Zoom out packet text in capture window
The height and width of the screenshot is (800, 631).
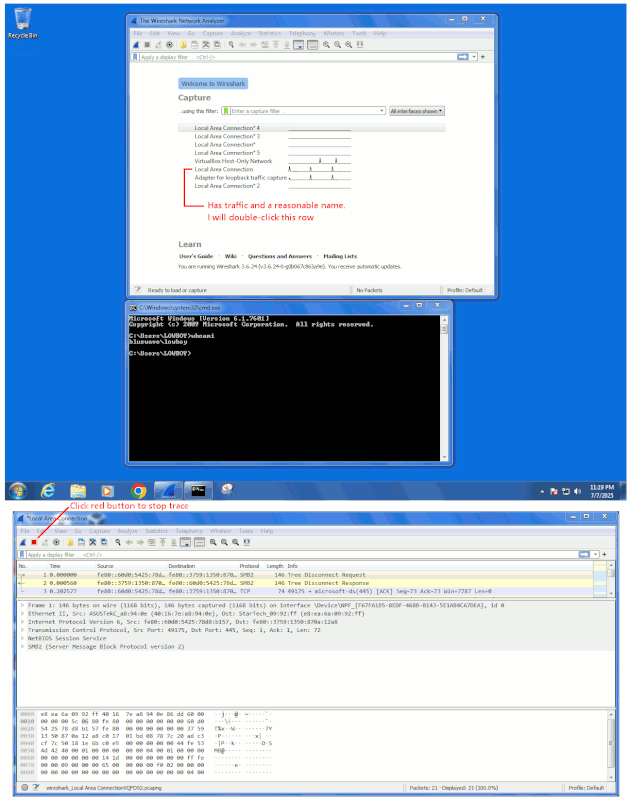(x=224, y=542)
